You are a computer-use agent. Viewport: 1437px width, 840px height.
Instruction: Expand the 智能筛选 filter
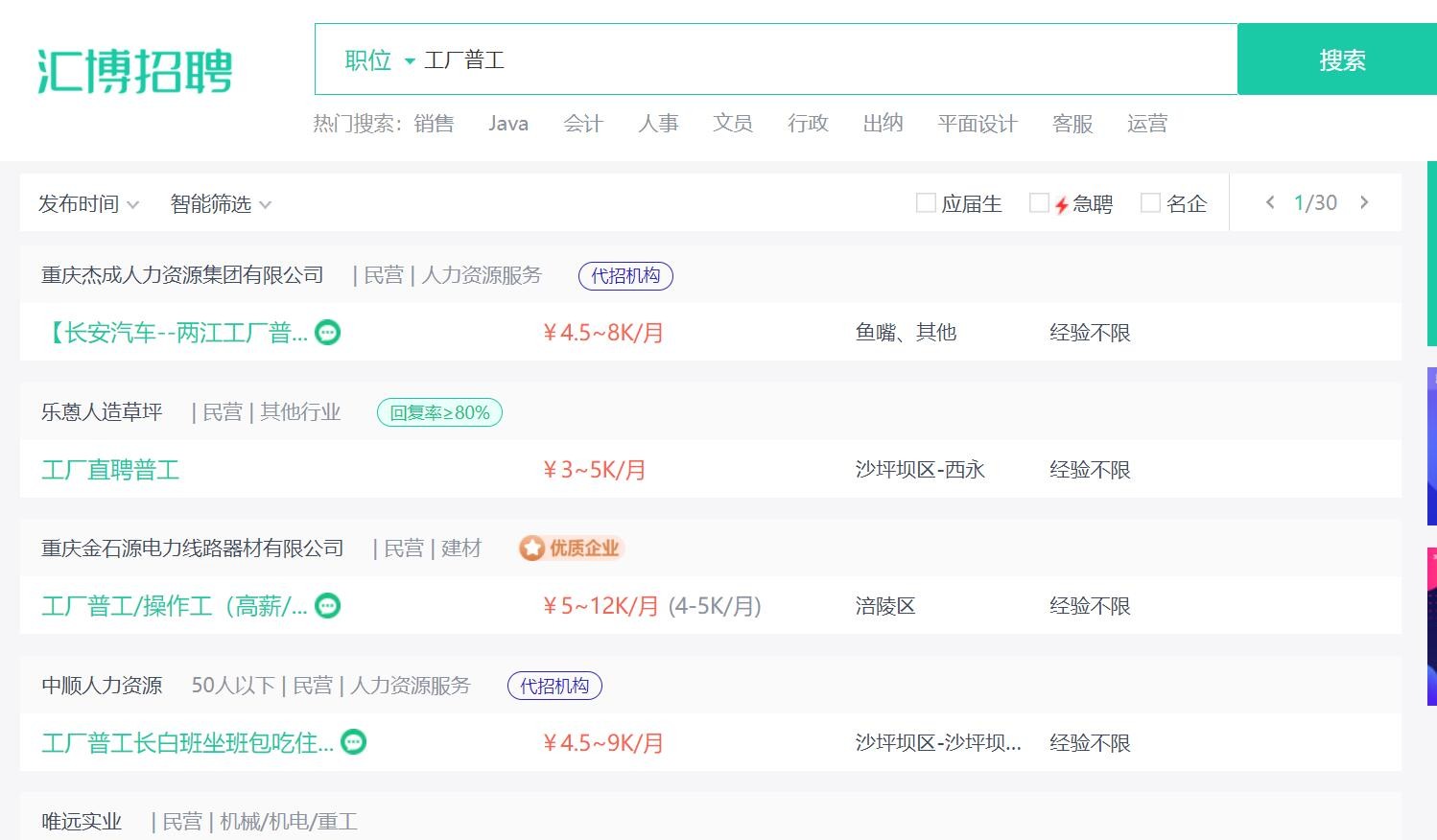pyautogui.click(x=221, y=204)
